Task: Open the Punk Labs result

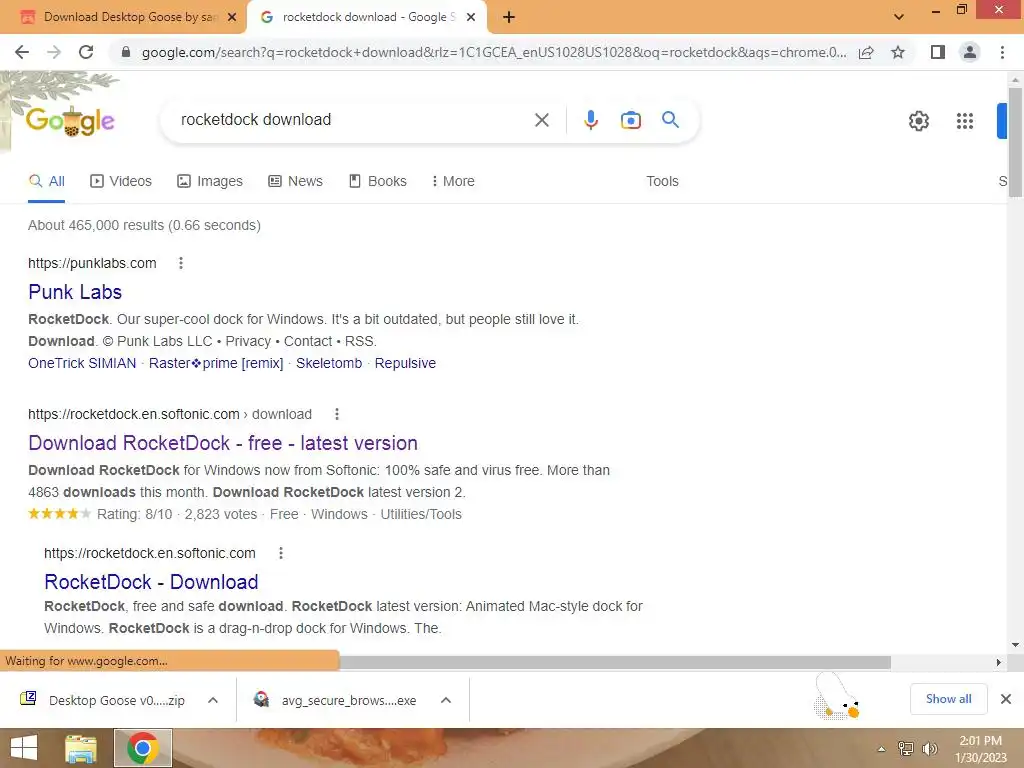Action: [x=75, y=292]
